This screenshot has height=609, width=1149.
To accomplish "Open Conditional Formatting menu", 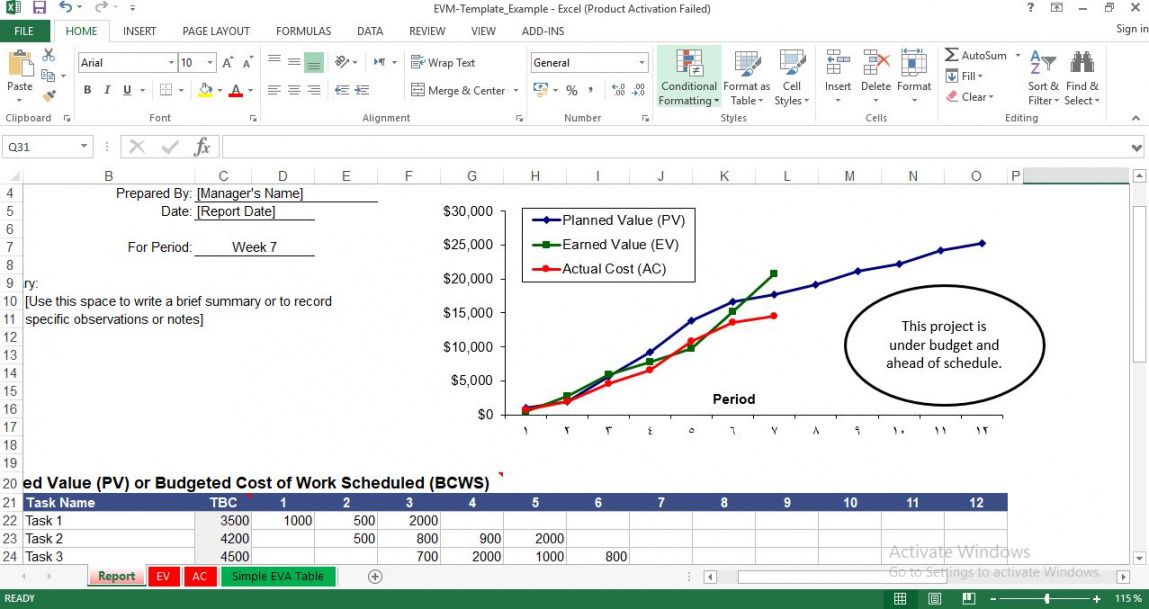I will click(x=689, y=78).
